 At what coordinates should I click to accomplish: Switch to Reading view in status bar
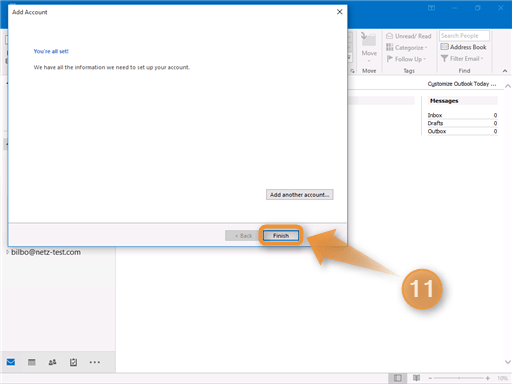coord(416,378)
